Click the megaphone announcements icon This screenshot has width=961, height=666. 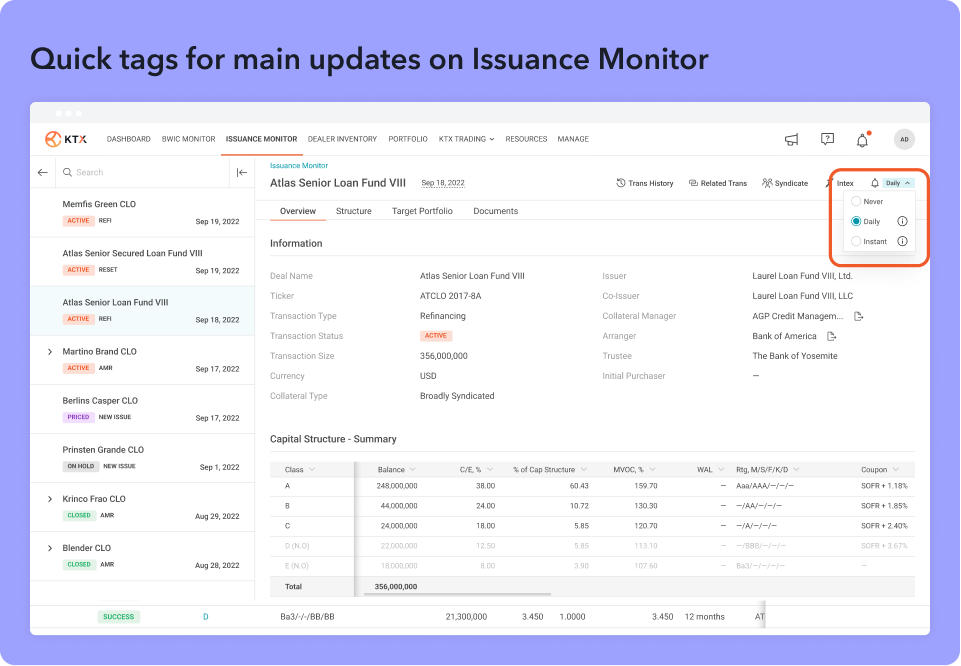(791, 140)
